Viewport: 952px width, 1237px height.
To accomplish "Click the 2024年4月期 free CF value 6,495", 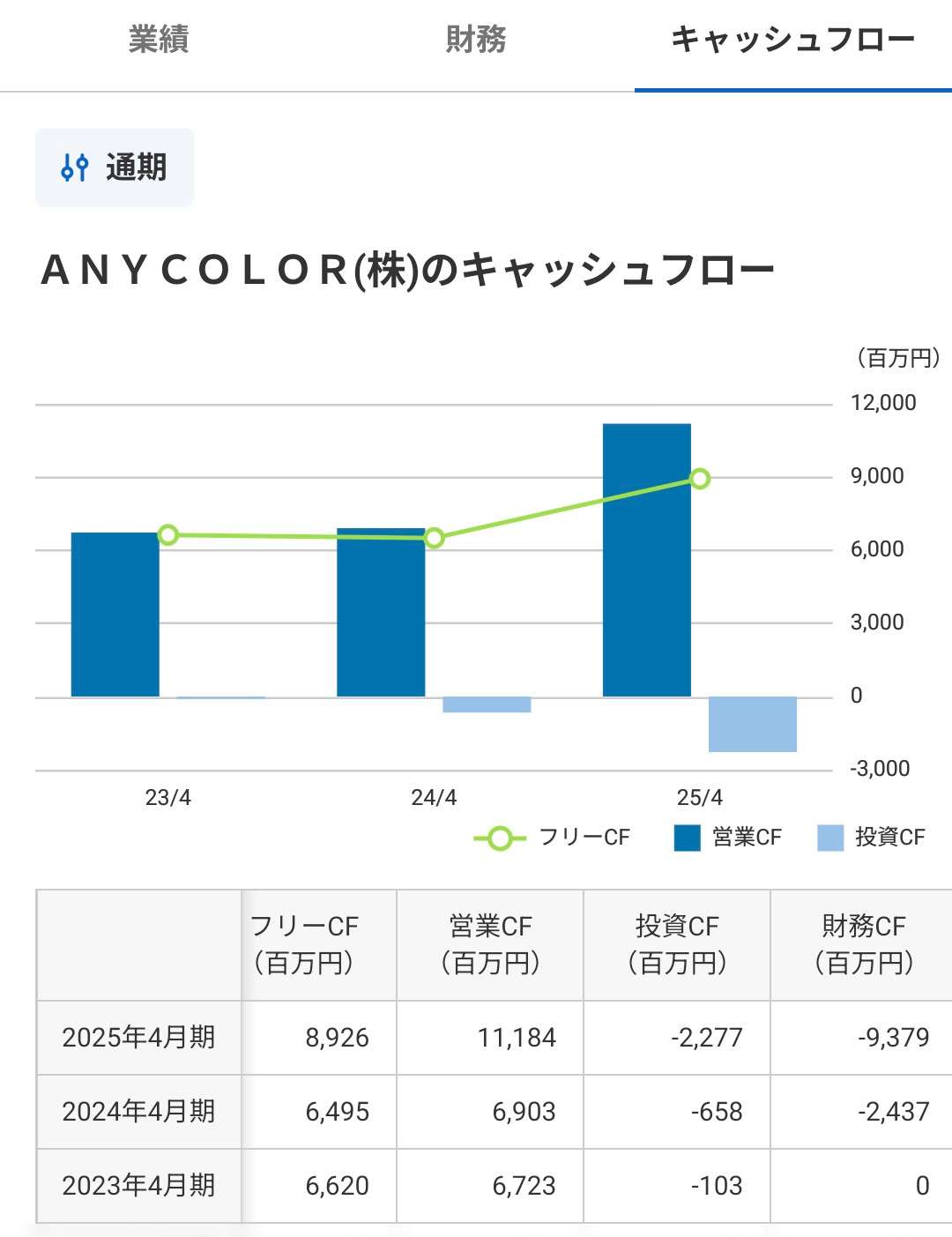I will tap(337, 1112).
